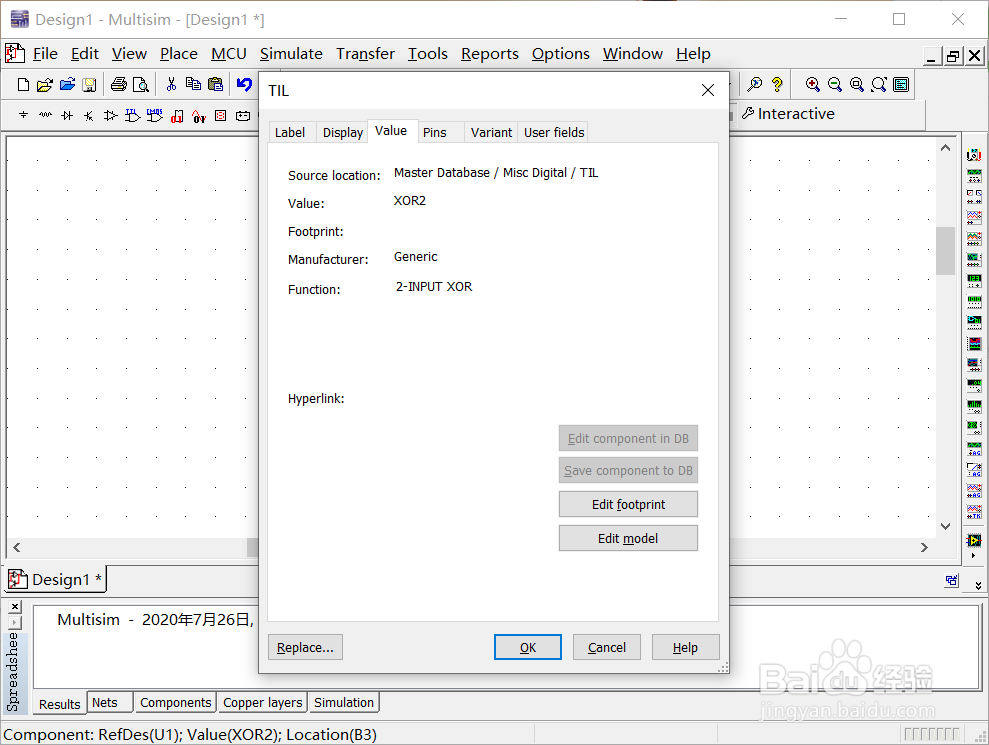The image size is (989, 745).
Task: Open the Simulation spreadsheet tab
Action: click(x=344, y=703)
